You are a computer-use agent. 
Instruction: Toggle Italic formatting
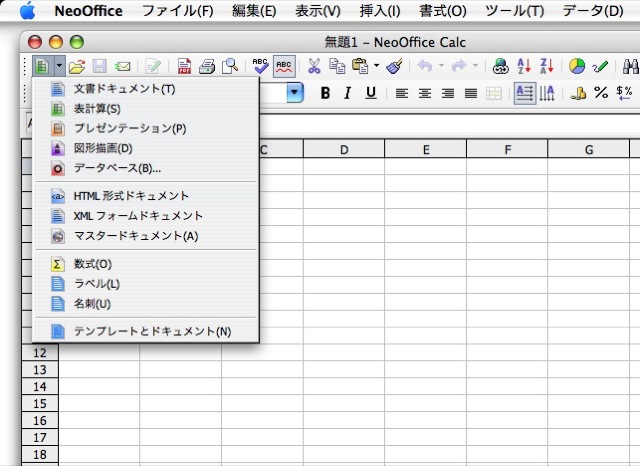348,93
